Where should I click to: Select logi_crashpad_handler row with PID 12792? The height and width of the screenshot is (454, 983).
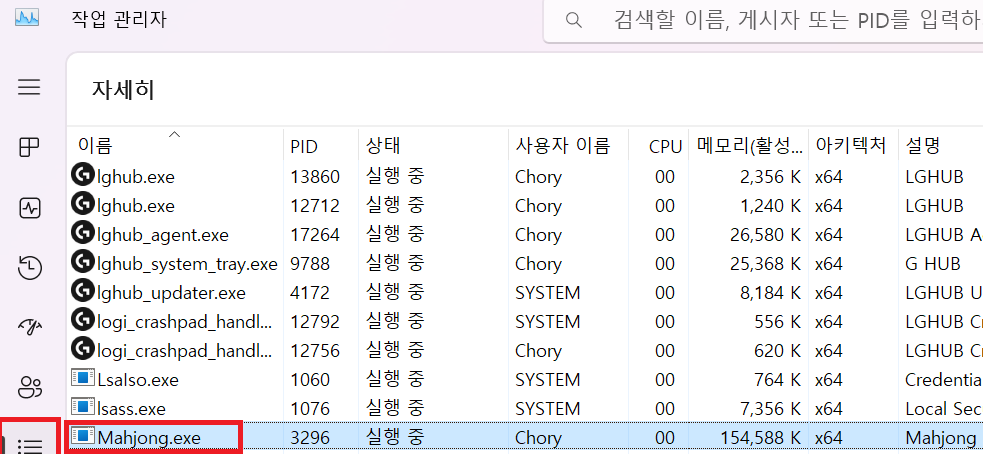525,322
